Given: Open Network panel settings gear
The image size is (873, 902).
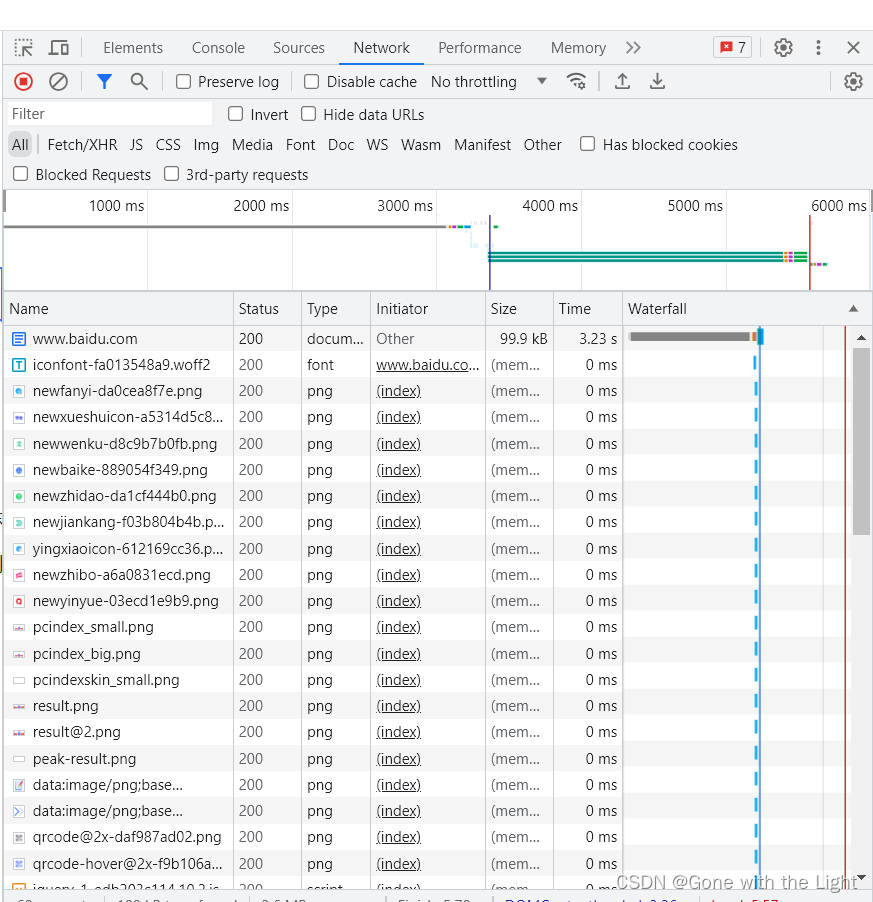Looking at the screenshot, I should (853, 82).
